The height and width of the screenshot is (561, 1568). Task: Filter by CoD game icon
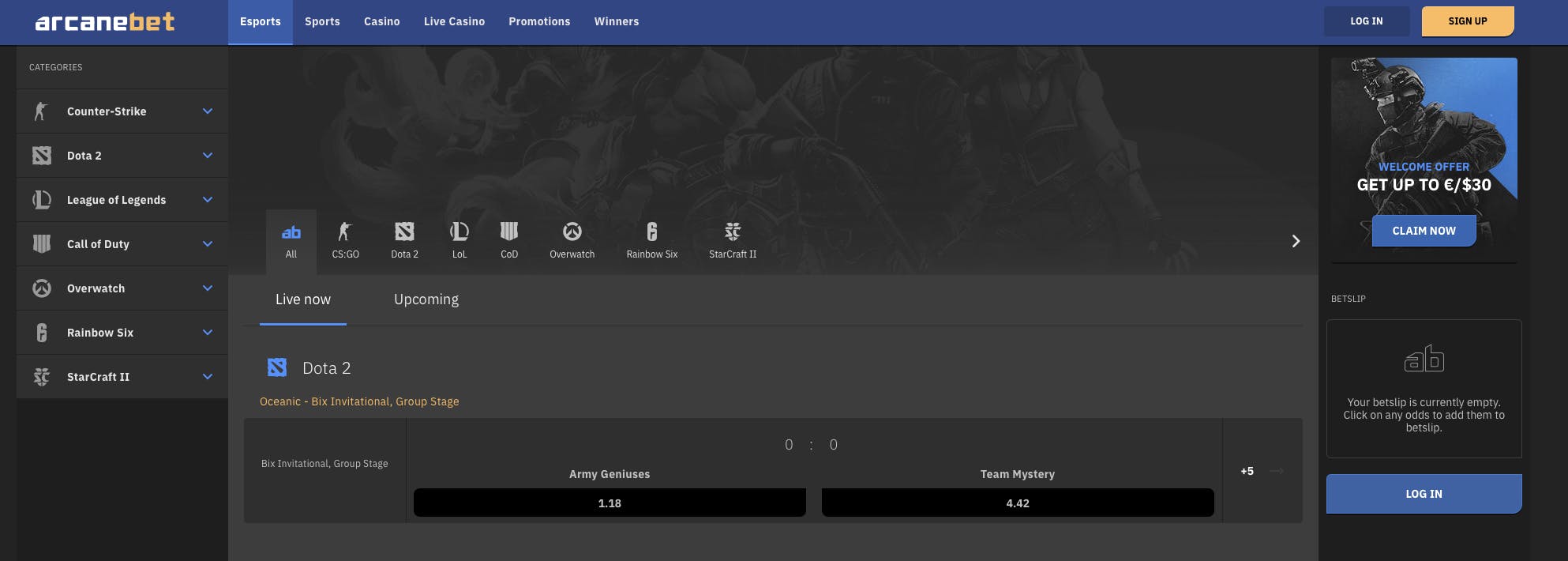point(509,232)
